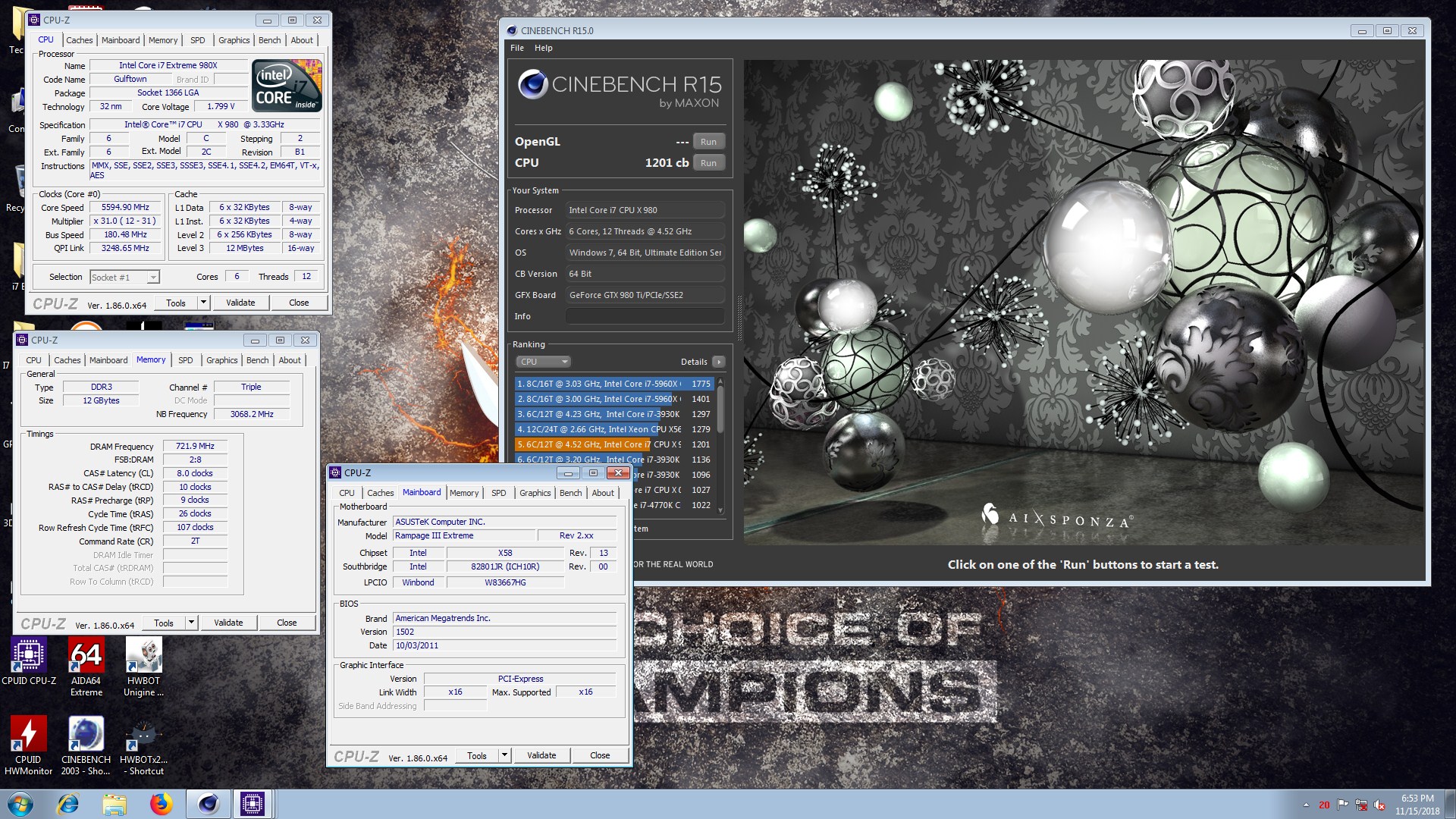The image size is (1456, 819).
Task: Click the Show Desktop taskbar edge
Action: click(1450, 804)
